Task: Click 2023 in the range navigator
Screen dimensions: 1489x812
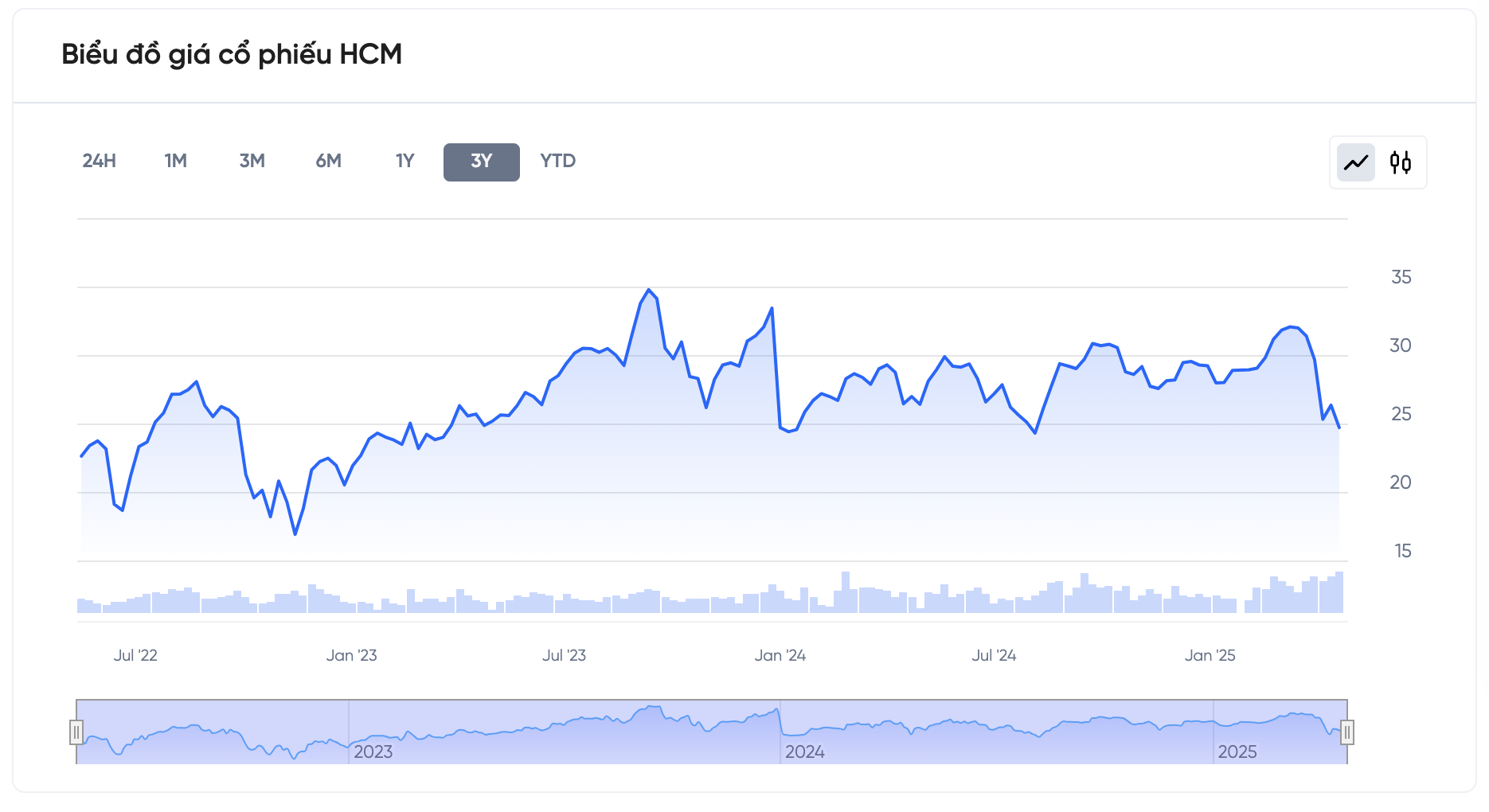Action: [373, 751]
